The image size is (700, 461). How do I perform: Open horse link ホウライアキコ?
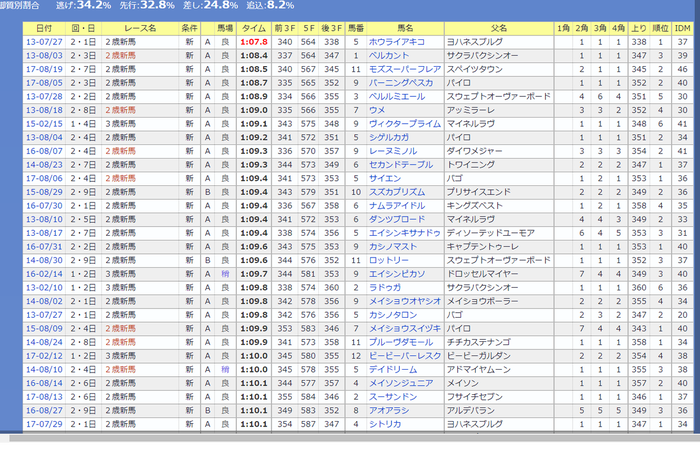pos(396,42)
